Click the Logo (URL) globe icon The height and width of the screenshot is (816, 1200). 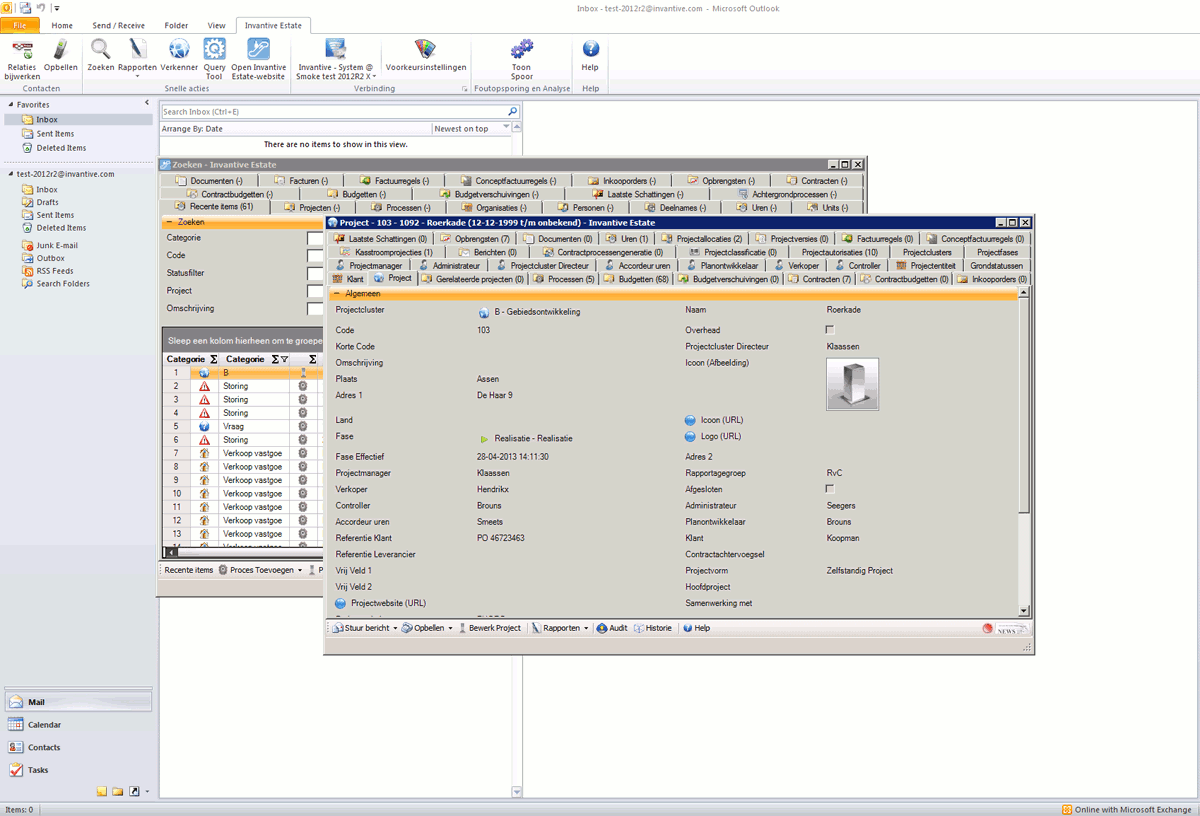690,437
